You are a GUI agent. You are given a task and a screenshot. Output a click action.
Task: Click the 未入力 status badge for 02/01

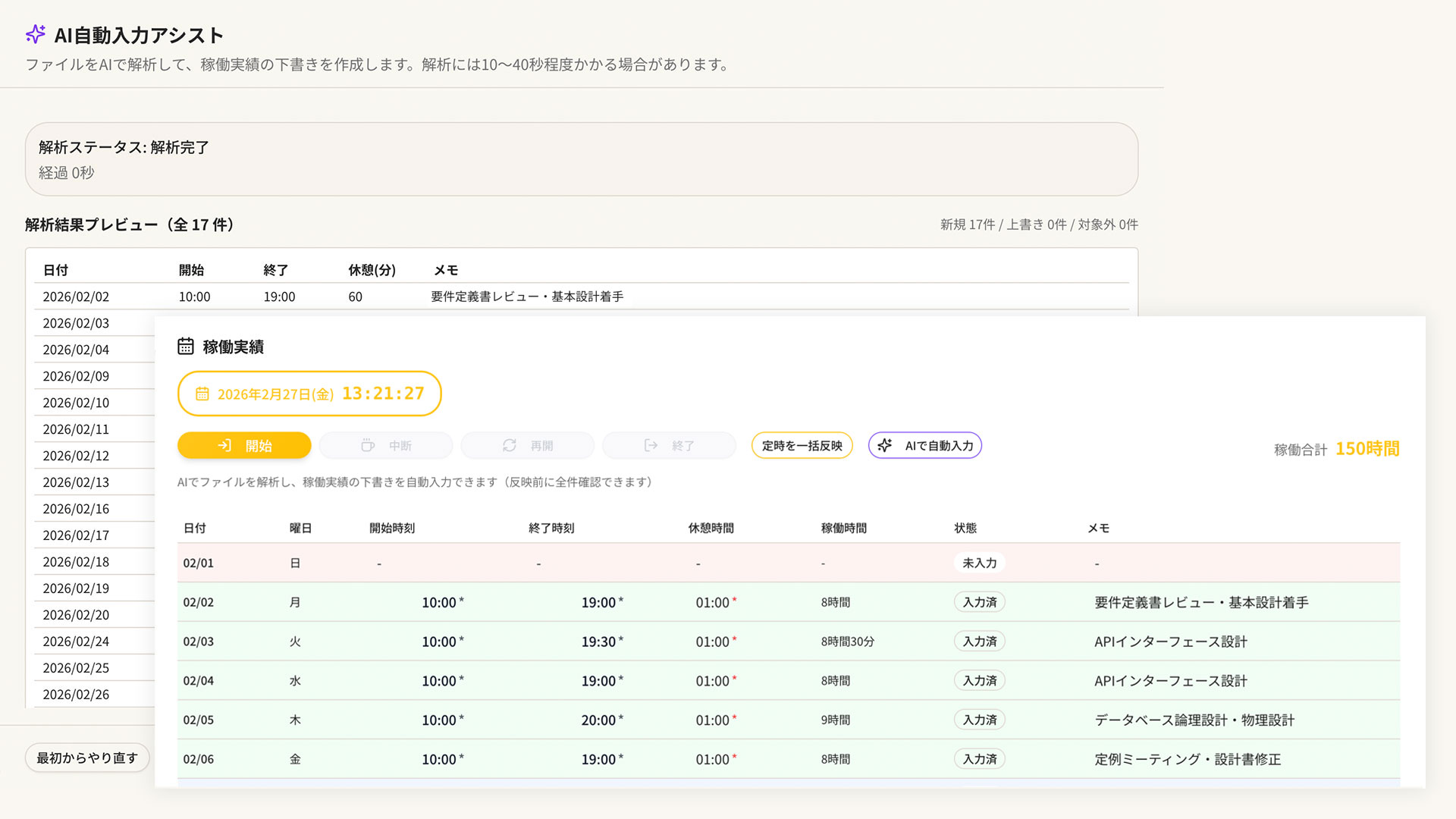pyautogui.click(x=979, y=563)
